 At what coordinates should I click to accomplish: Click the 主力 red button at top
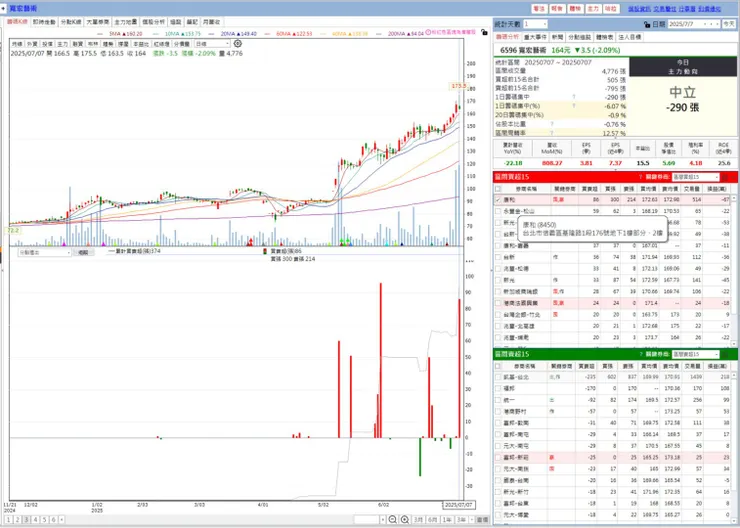point(593,8)
